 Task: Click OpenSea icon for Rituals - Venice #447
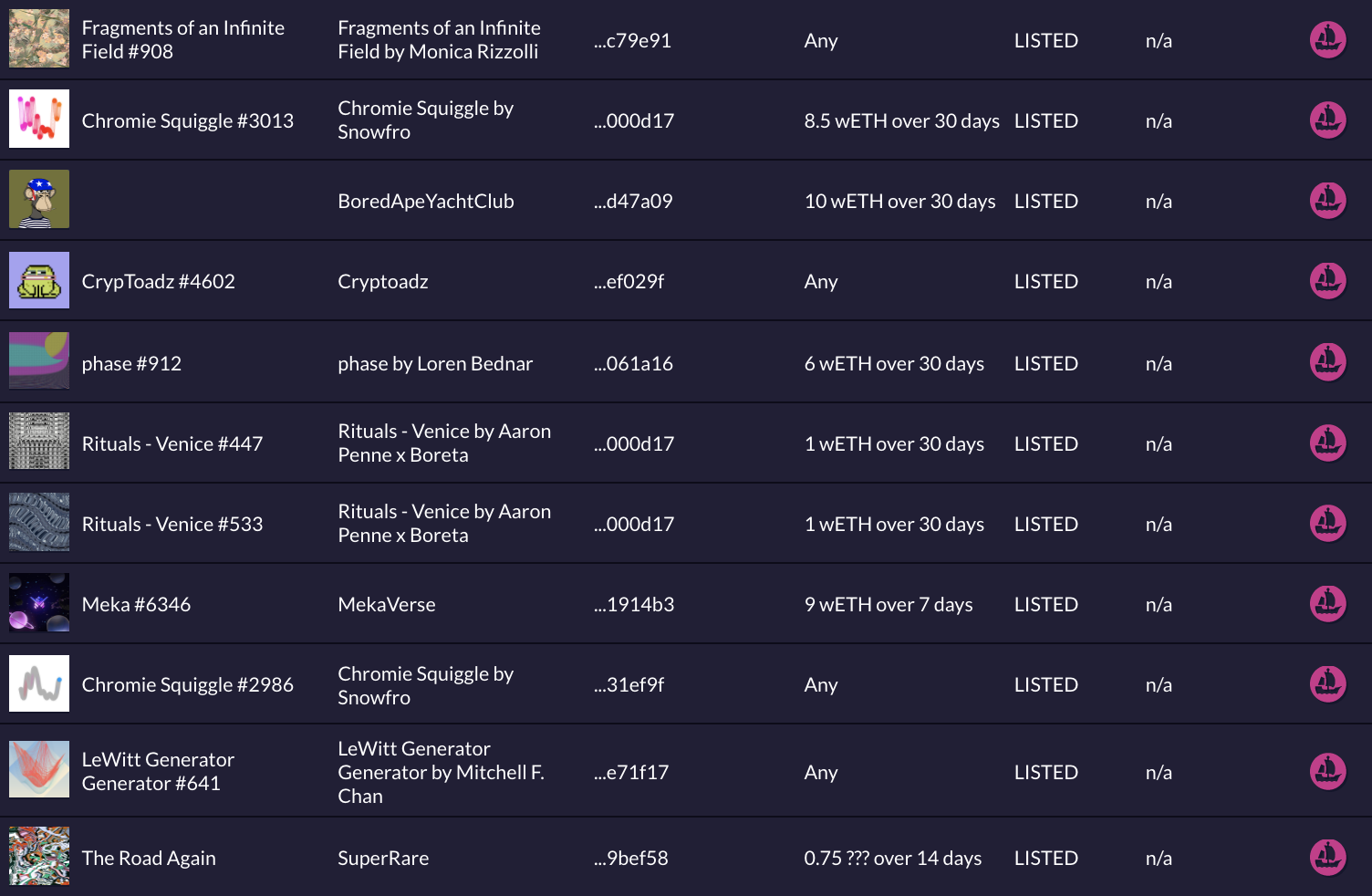pyautogui.click(x=1327, y=443)
